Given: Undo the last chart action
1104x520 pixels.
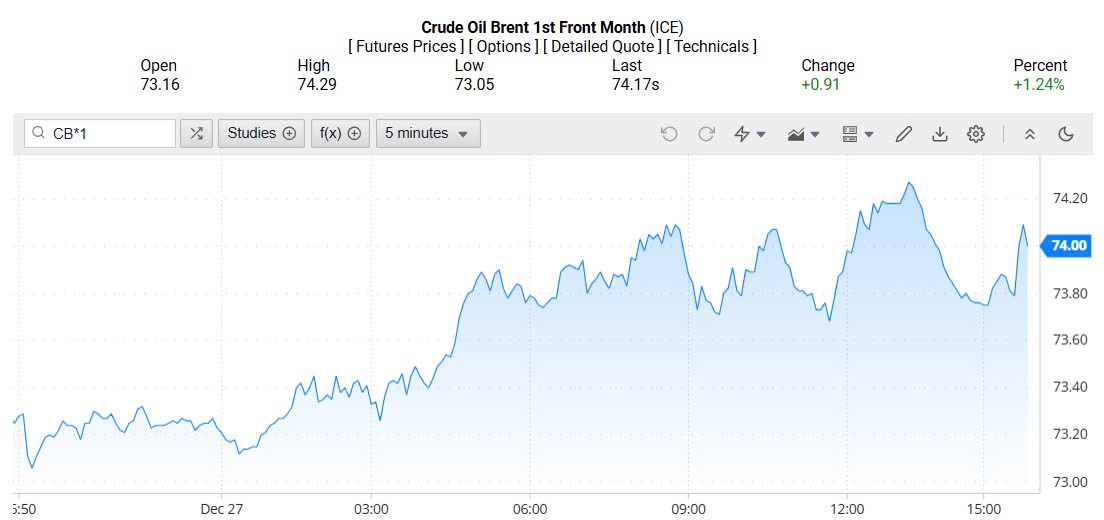Looking at the screenshot, I should pyautogui.click(x=669, y=134).
